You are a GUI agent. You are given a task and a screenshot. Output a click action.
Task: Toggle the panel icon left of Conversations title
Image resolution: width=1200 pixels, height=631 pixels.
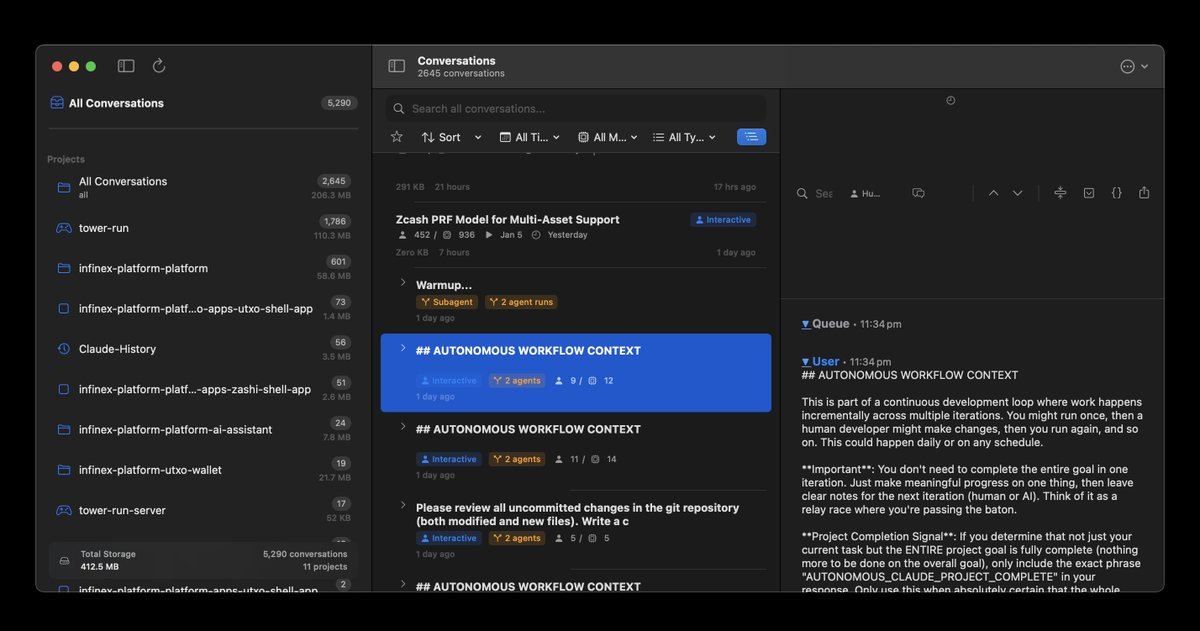(x=397, y=66)
